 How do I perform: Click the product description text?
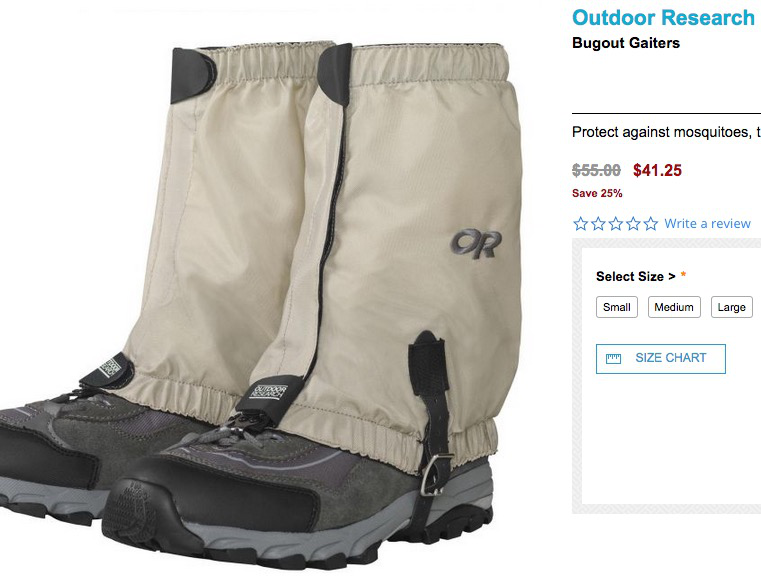[x=666, y=132]
